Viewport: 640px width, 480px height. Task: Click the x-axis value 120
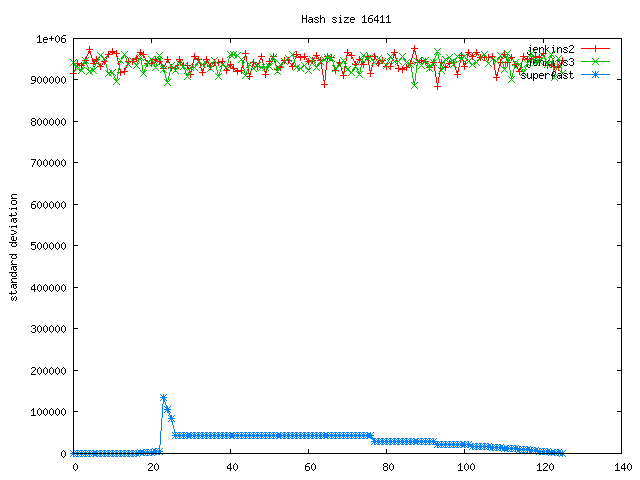(544, 467)
